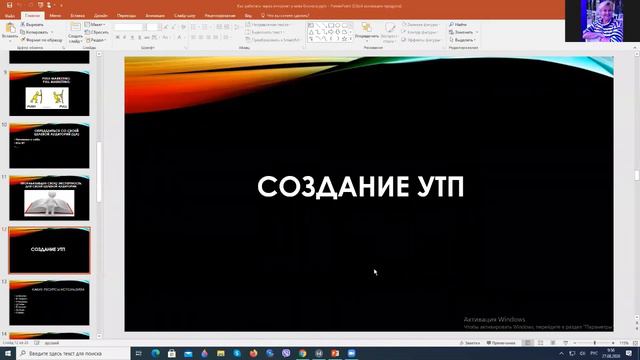This screenshot has width=640, height=360.
Task: Click the Cut (Вырезать) button
Action: click(33, 24)
